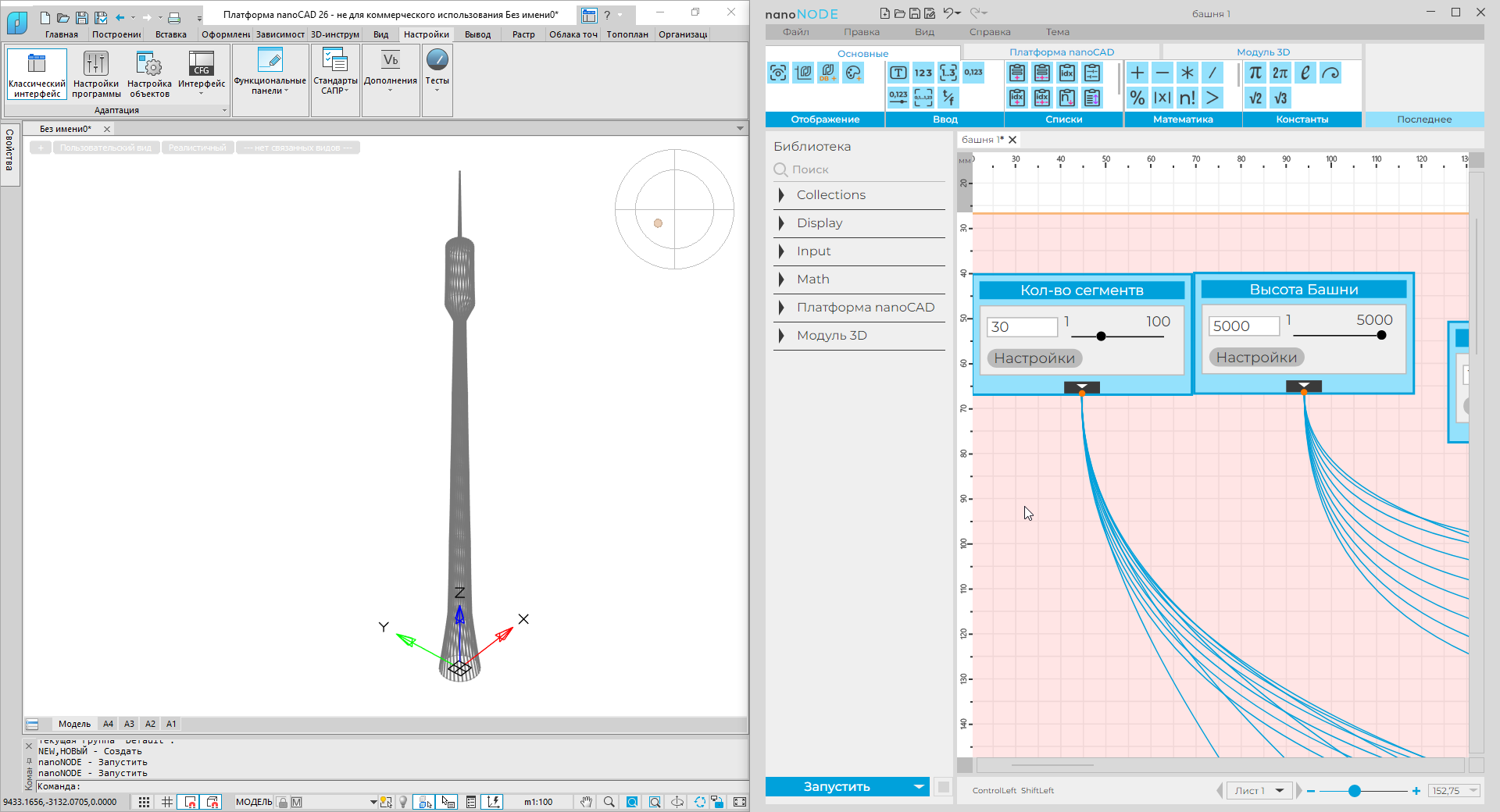This screenshot has height=812, width=1500.
Task: Click the square root of 2 constant
Action: coord(1255,98)
